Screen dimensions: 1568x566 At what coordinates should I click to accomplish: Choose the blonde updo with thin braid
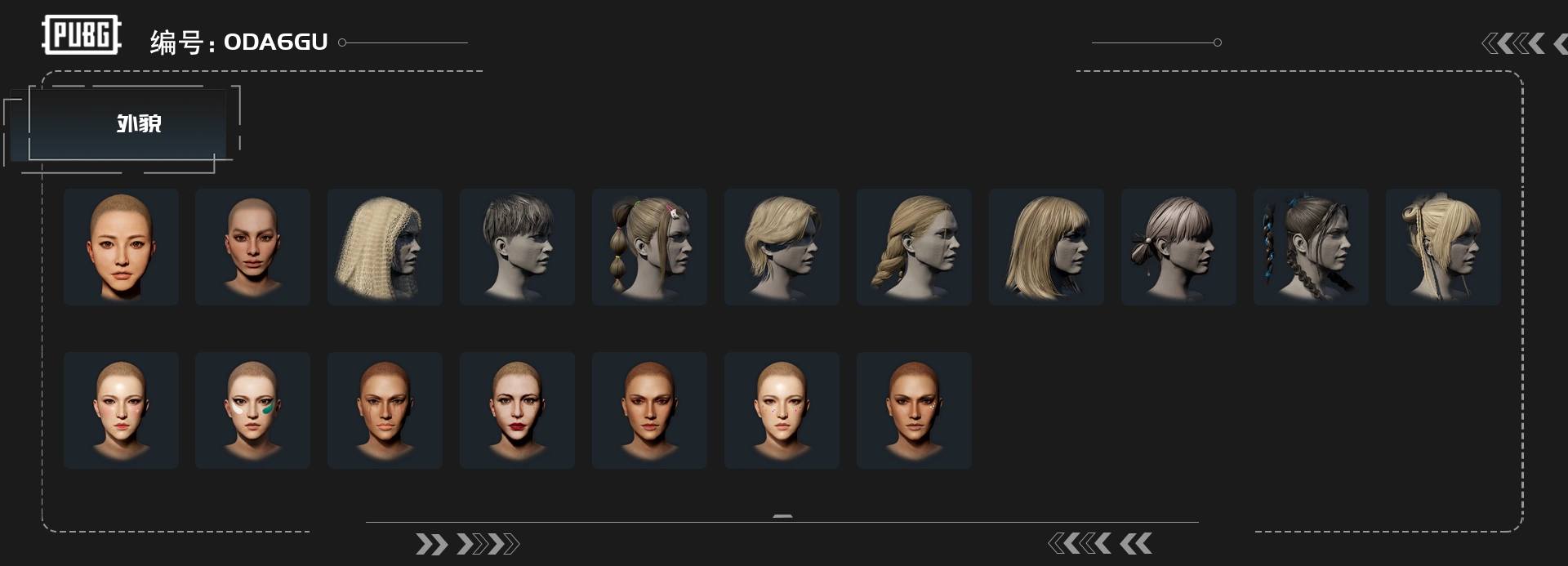coord(1443,247)
